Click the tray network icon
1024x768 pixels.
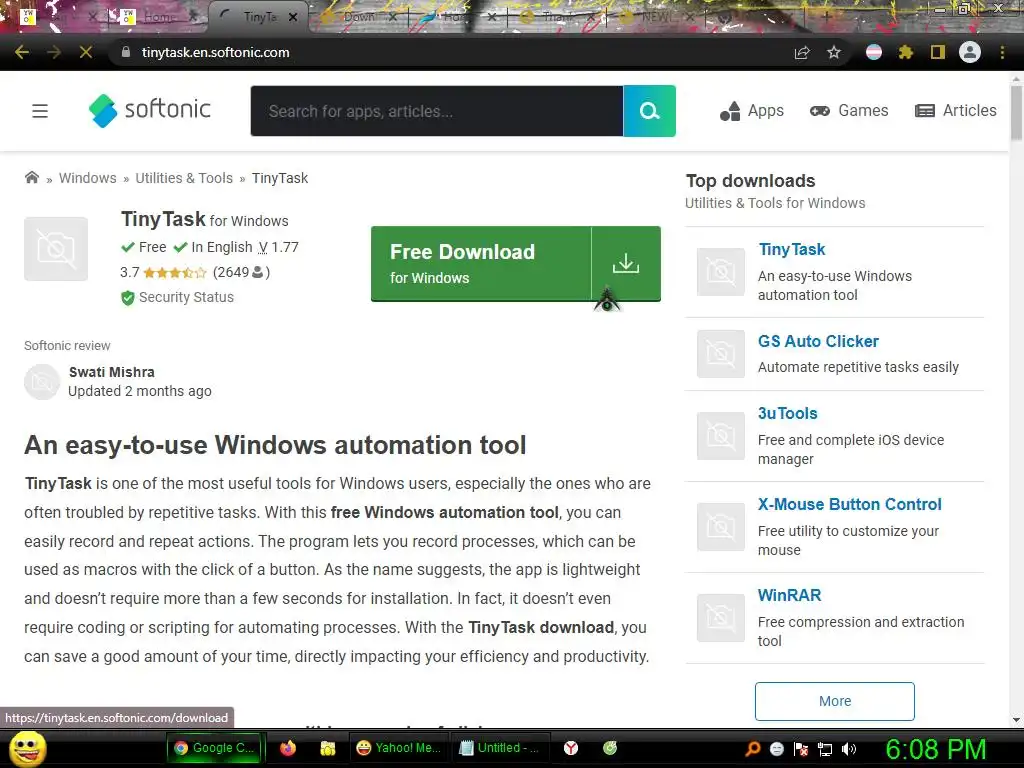(825, 749)
